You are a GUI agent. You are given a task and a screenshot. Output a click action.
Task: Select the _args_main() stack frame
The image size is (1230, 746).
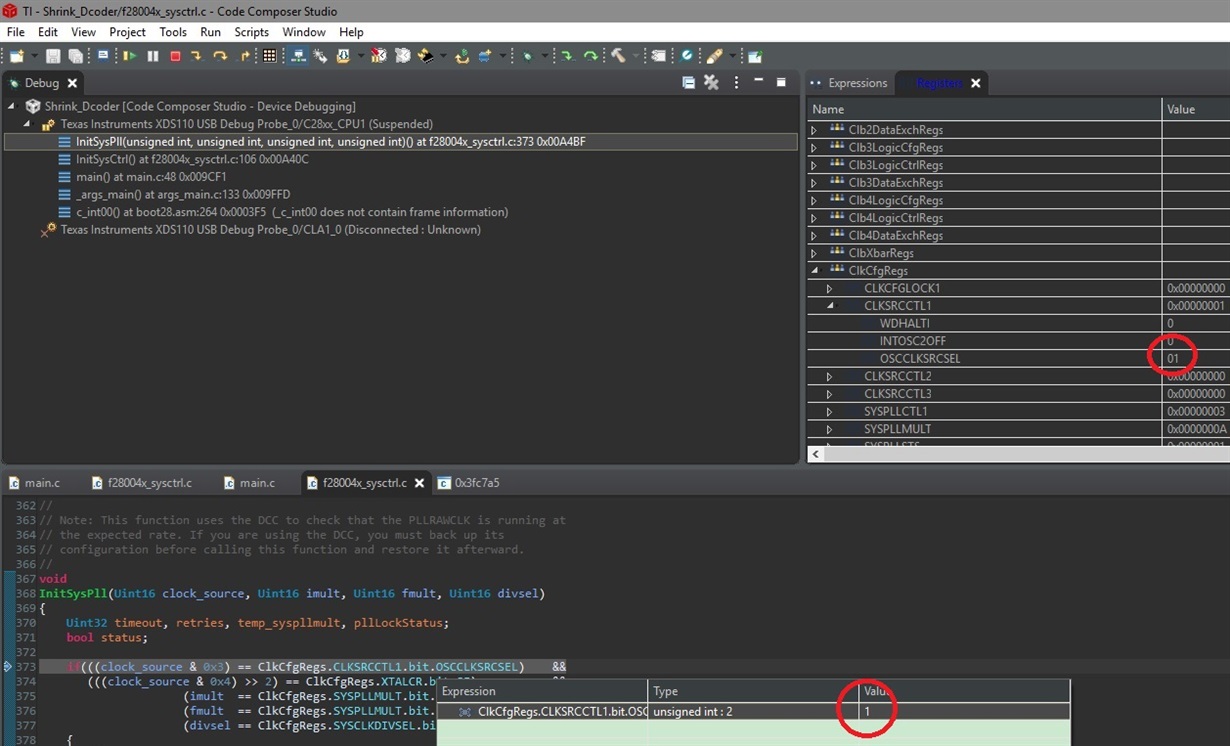(x=183, y=194)
